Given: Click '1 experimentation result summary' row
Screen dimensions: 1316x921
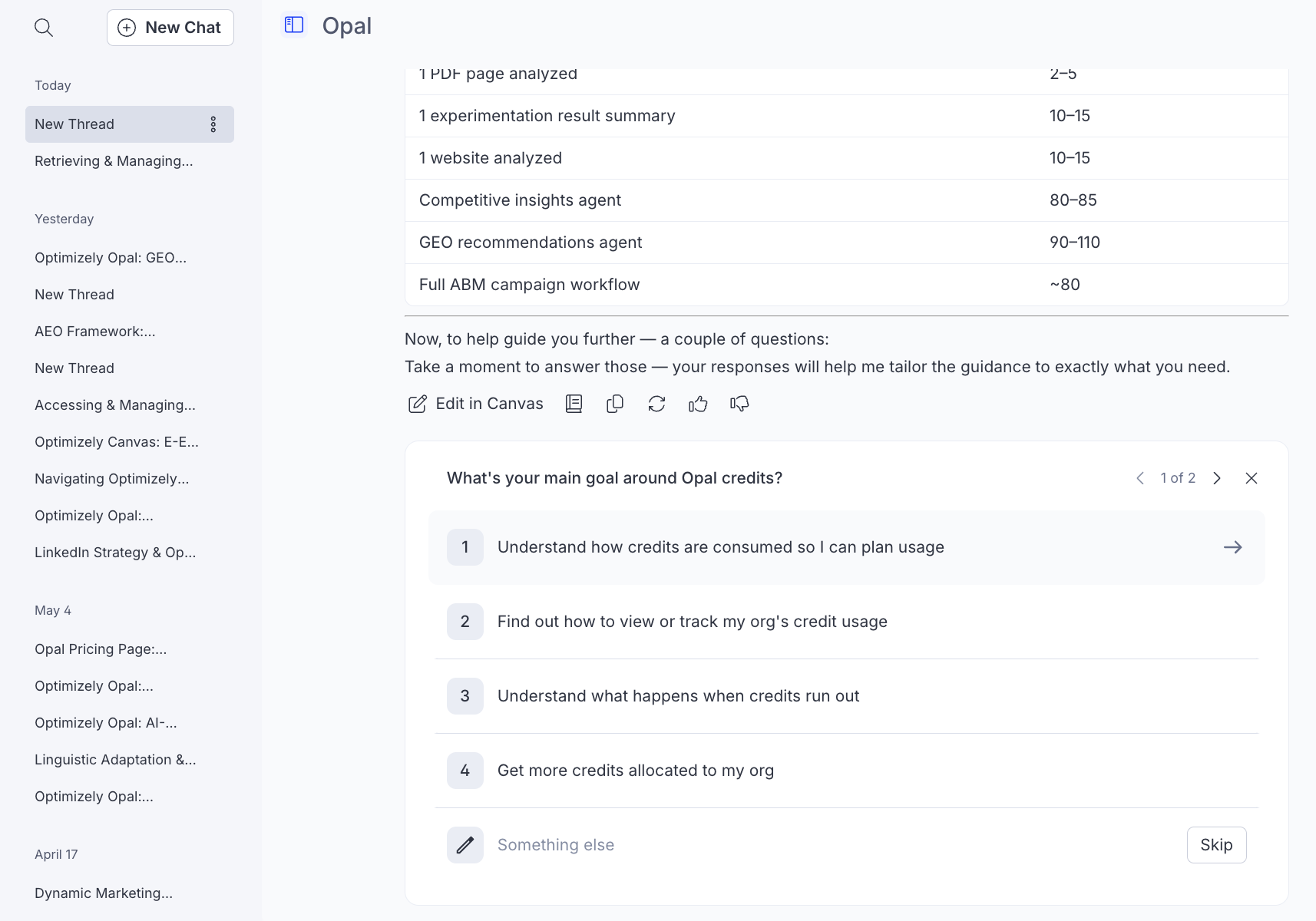Looking at the screenshot, I should point(847,116).
